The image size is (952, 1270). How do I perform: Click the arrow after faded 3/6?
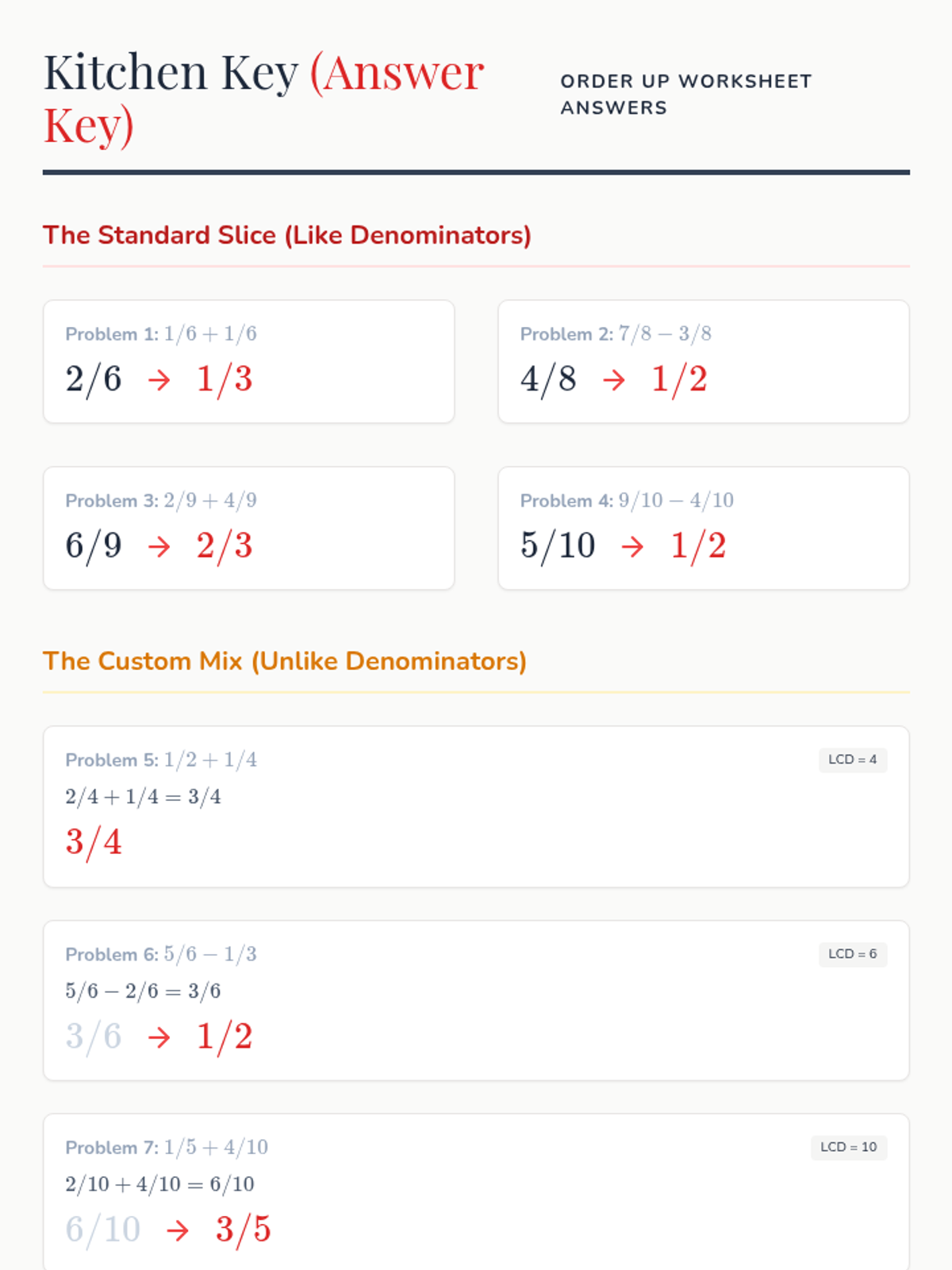coord(159,1037)
